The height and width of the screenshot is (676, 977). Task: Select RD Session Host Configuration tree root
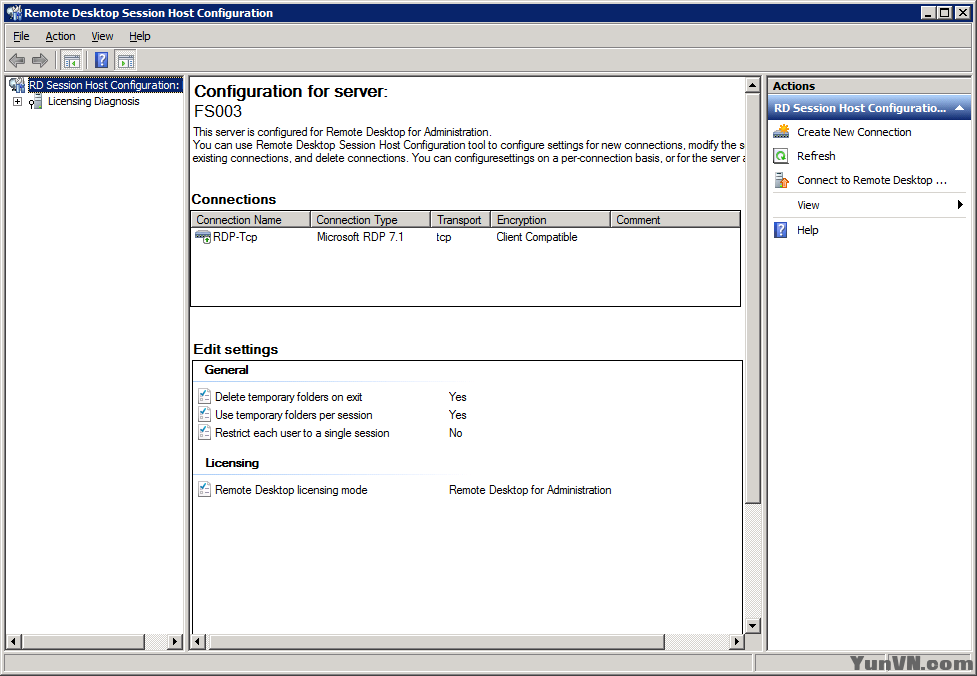pos(104,86)
